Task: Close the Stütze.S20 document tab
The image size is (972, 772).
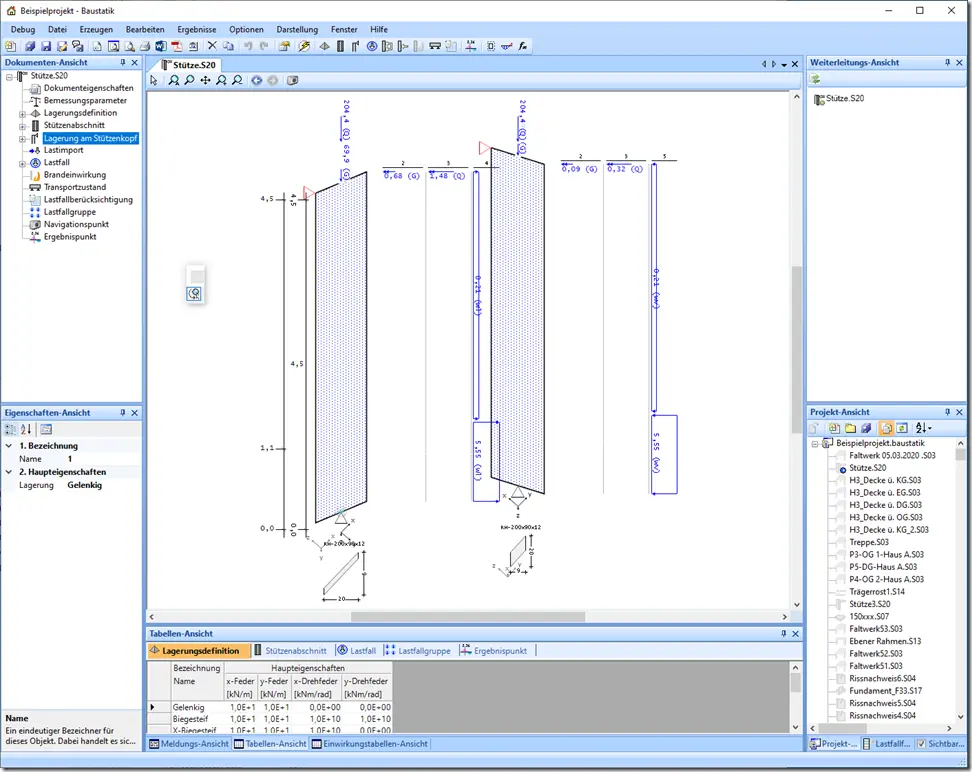Action: (x=795, y=64)
